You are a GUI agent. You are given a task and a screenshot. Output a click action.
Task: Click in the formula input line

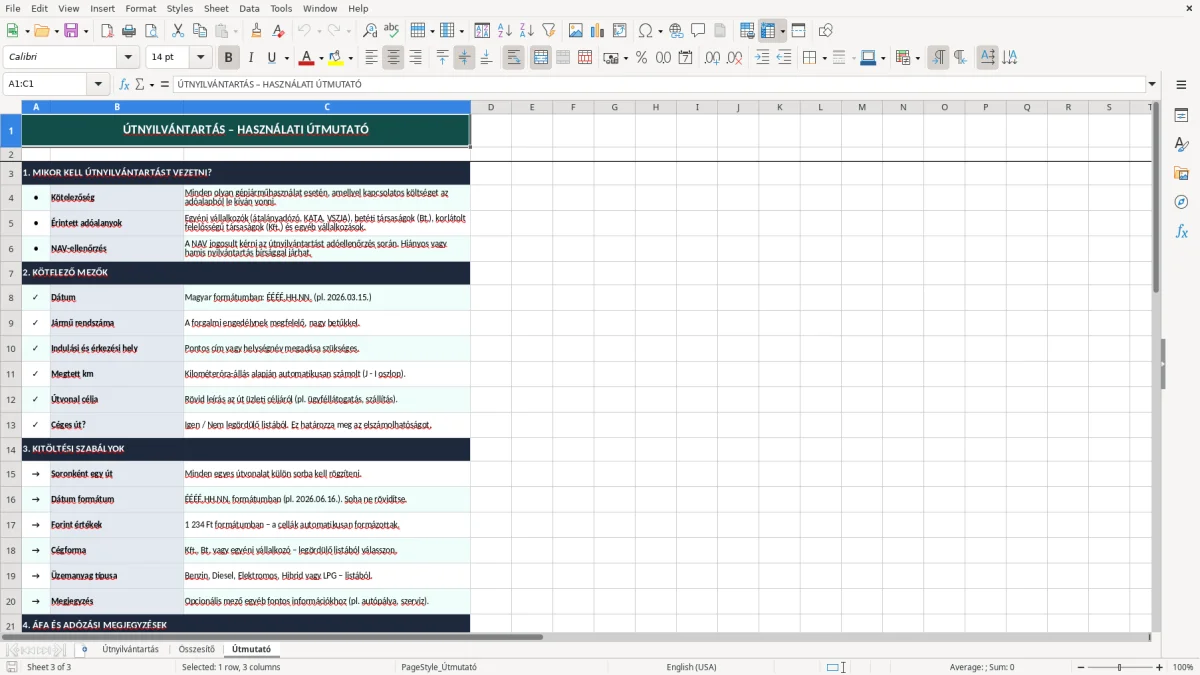tap(659, 84)
